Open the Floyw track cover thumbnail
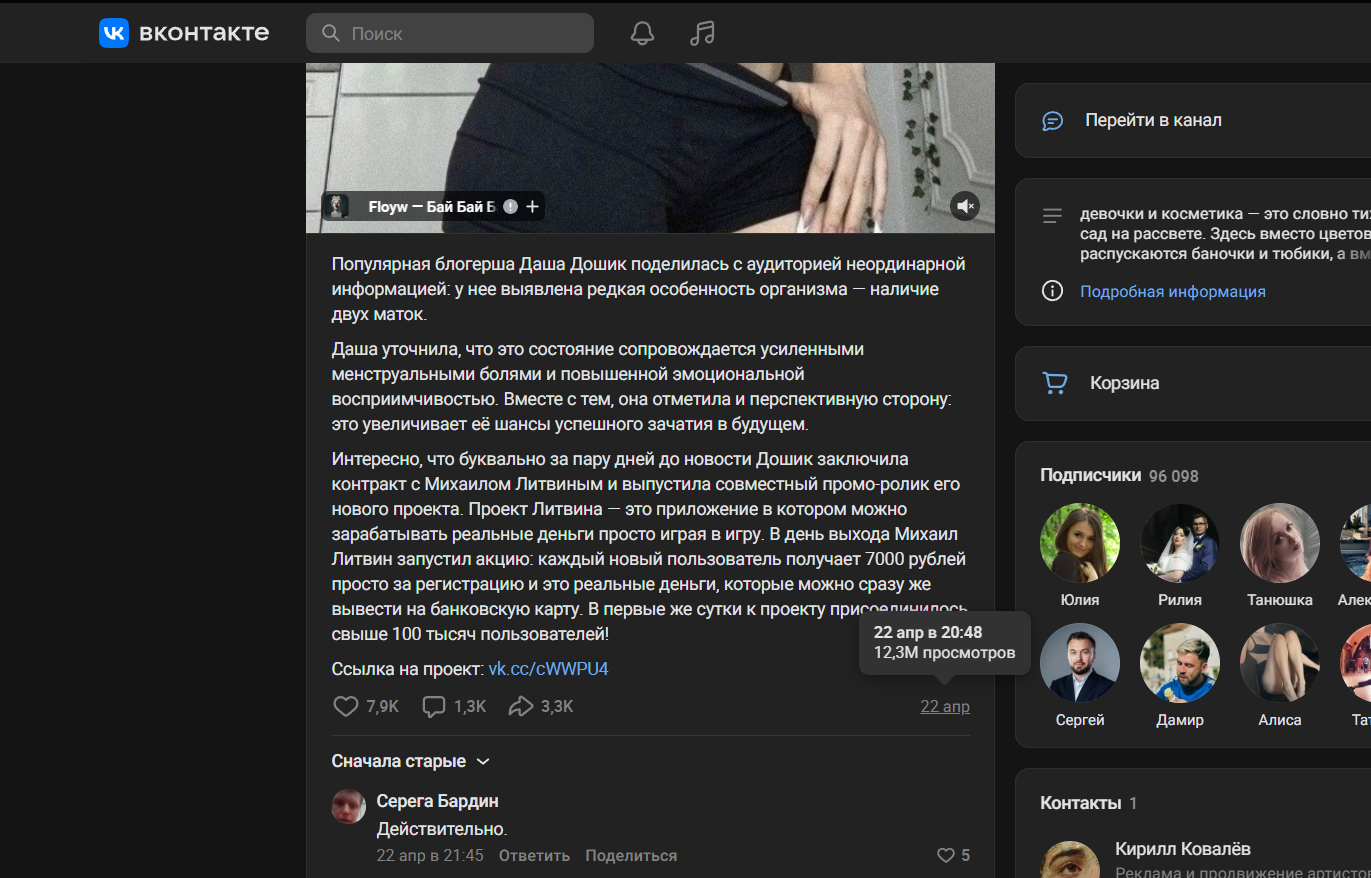This screenshot has height=878, width=1371. click(338, 206)
